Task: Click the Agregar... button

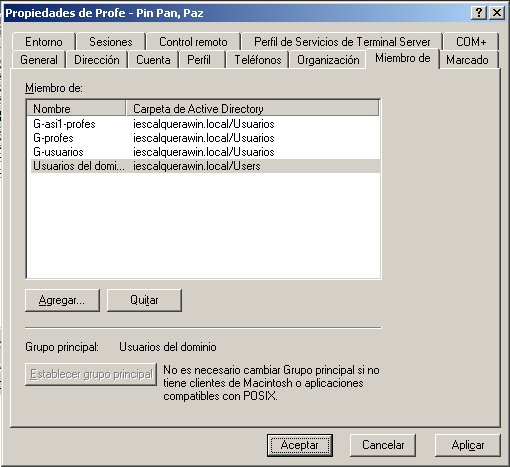Action: click(62, 300)
